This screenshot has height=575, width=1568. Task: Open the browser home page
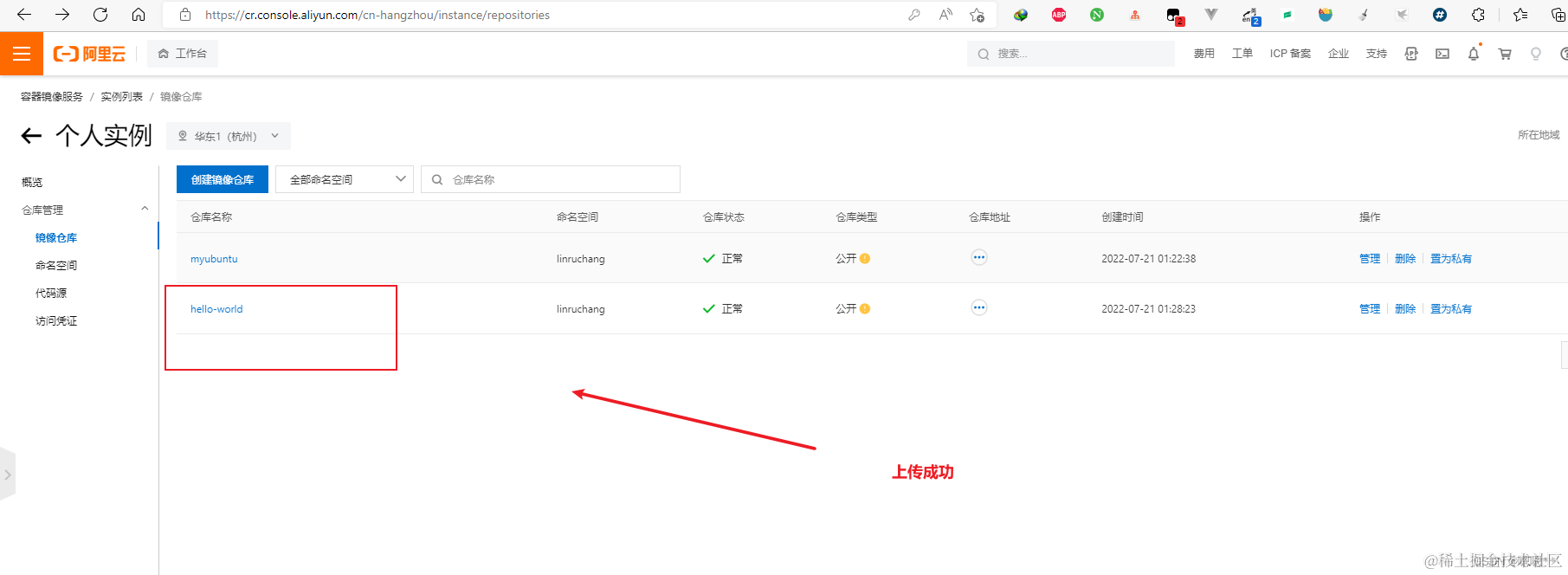[x=139, y=15]
